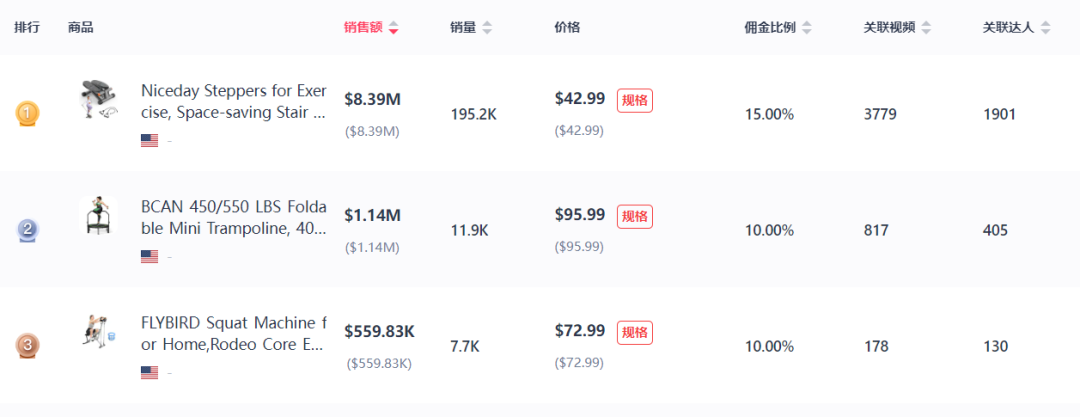Click the bronze rank 3 medal icon
The image size is (1080, 417).
pyautogui.click(x=28, y=345)
